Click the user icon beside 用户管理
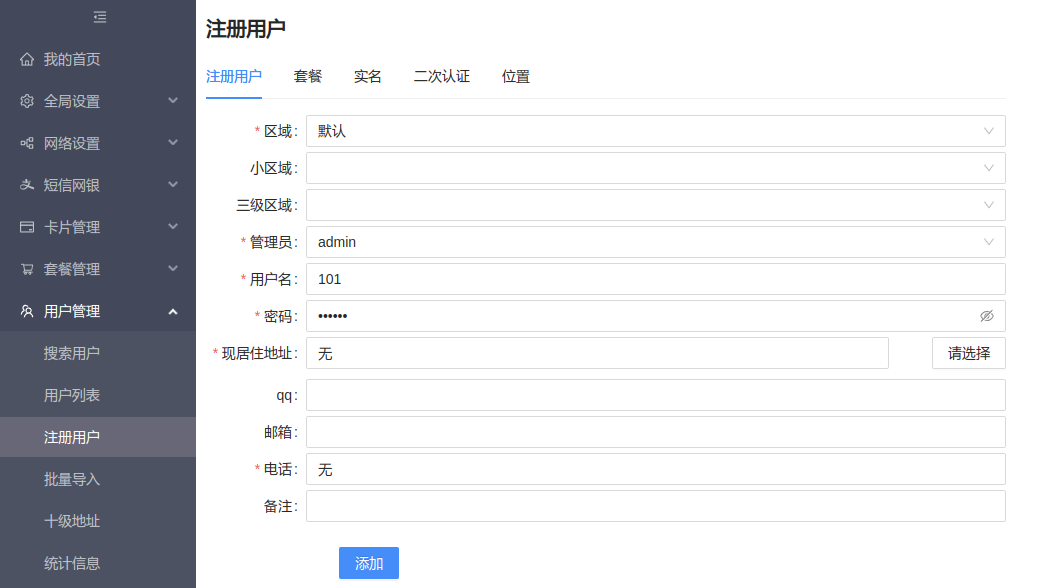 pos(27,311)
